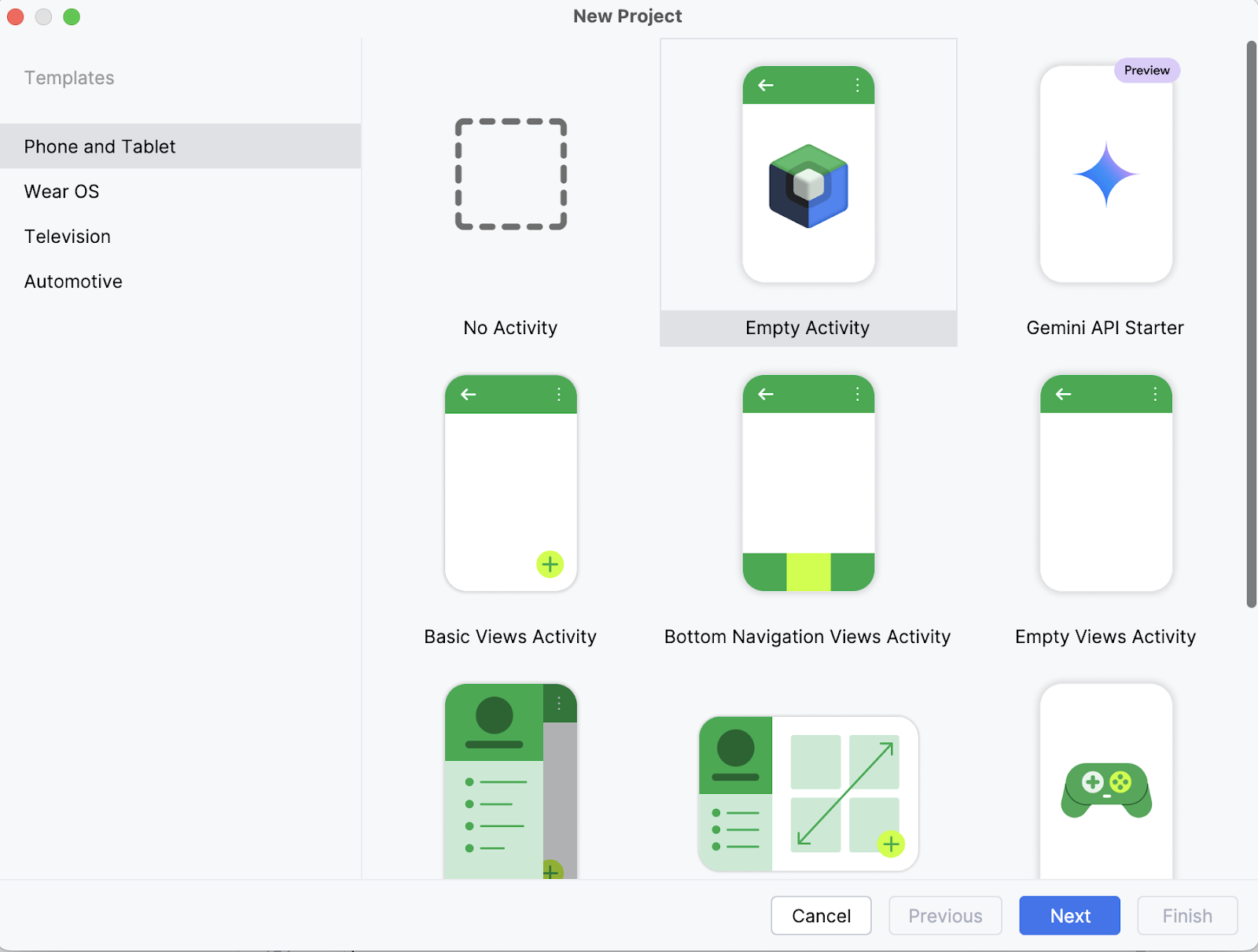Switch to the Wear OS template category
The height and width of the screenshot is (952, 1258).
coord(61,191)
